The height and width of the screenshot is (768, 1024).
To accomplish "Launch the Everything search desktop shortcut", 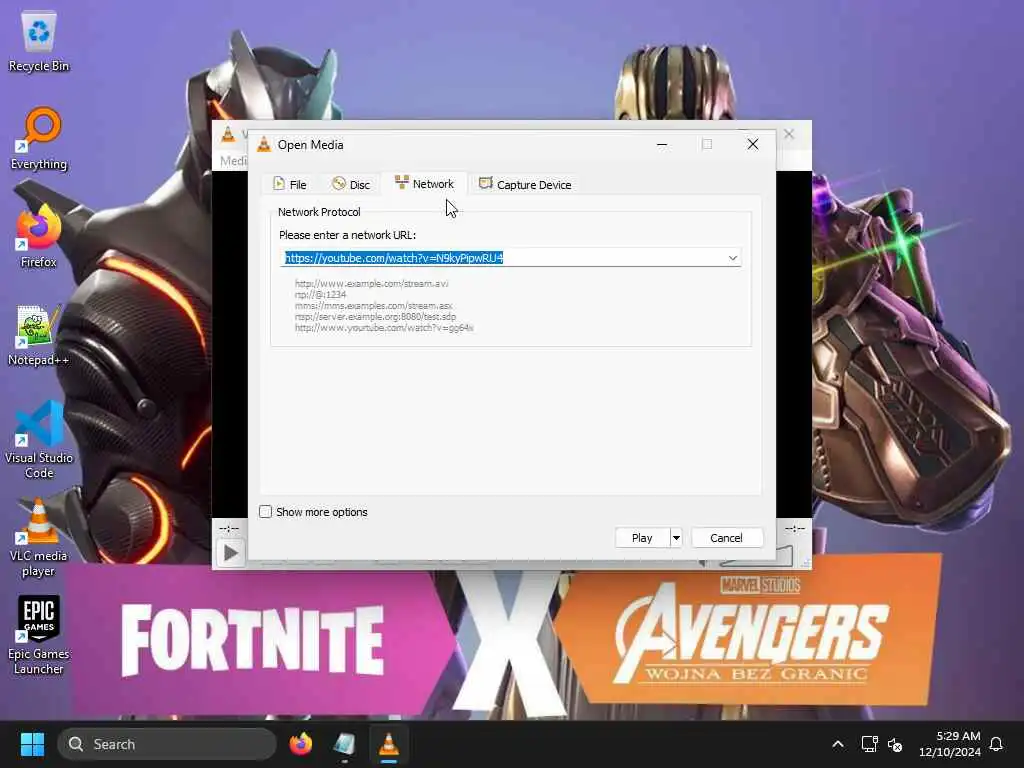I will (39, 139).
